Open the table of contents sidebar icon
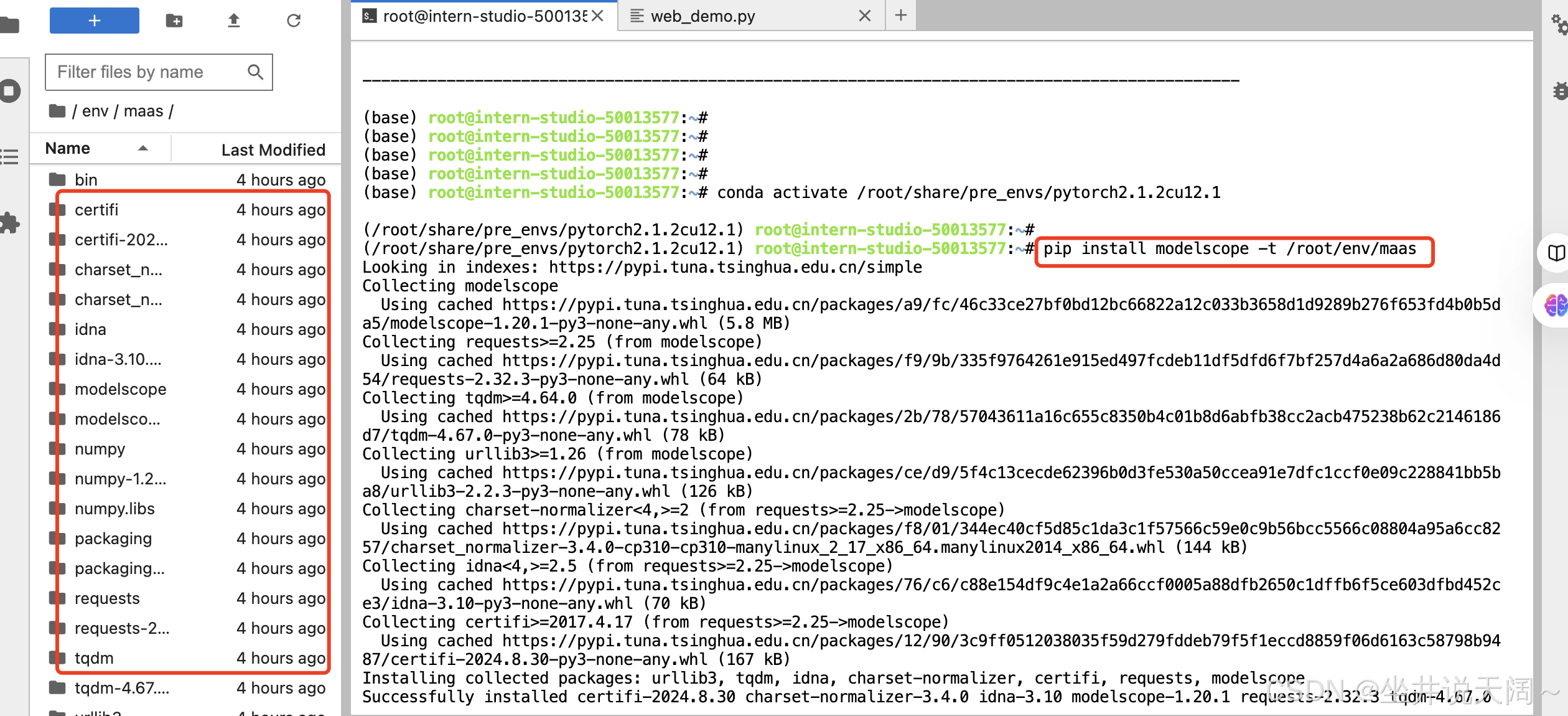The width and height of the screenshot is (1568, 716). click(9, 156)
